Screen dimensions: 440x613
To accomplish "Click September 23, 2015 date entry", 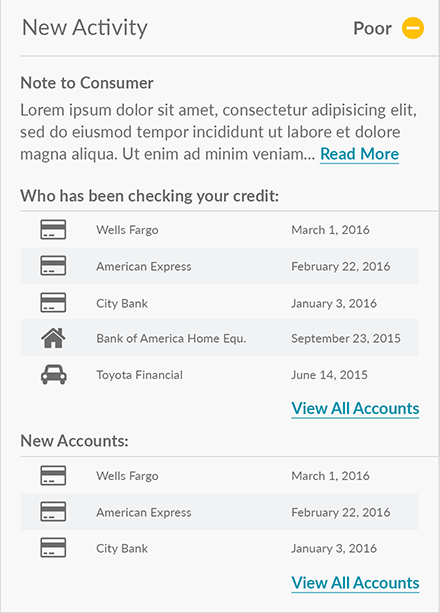I will coord(346,338).
